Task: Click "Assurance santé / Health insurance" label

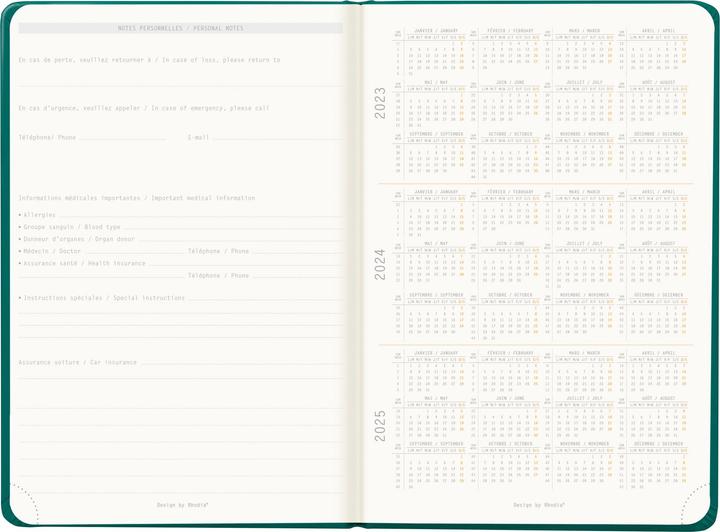Action: point(83,263)
